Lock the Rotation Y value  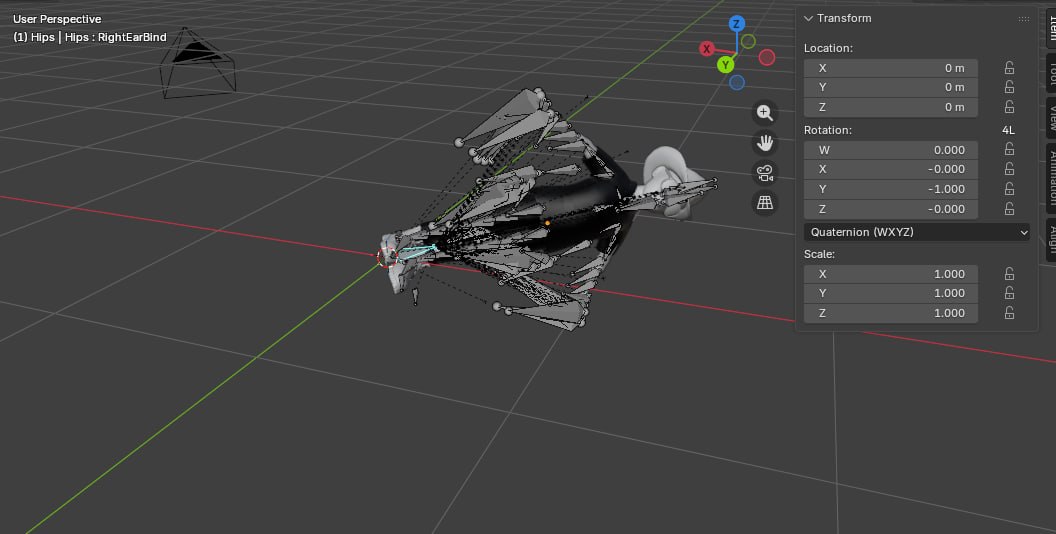1009,189
